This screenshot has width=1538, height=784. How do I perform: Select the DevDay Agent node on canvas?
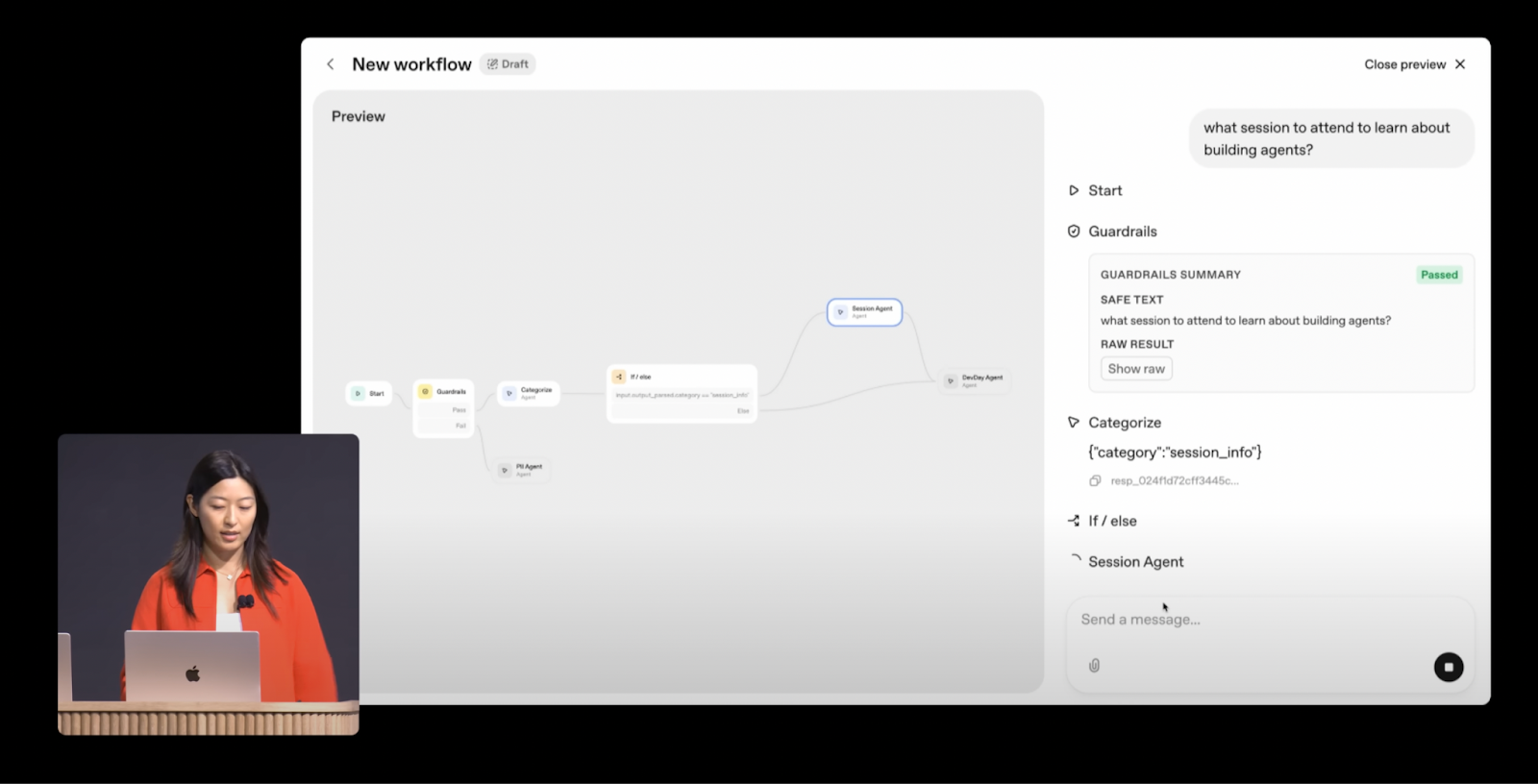click(x=974, y=380)
